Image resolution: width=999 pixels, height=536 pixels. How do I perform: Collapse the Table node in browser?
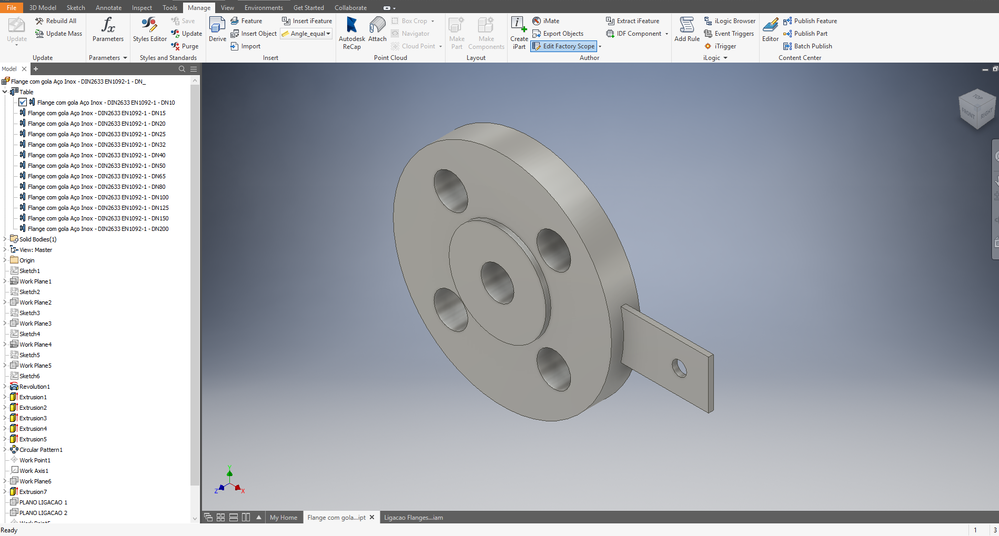coord(5,92)
